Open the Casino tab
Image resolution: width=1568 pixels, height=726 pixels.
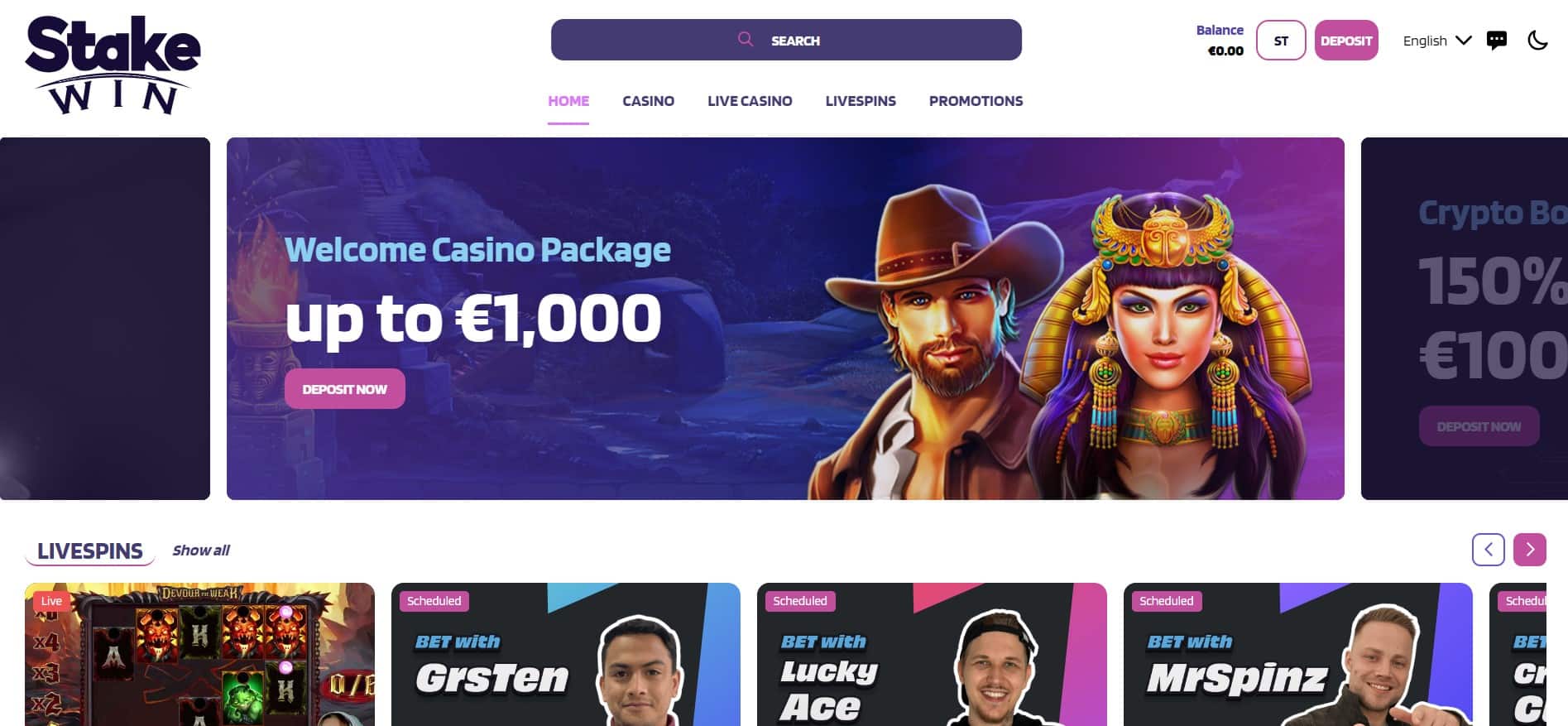[648, 101]
